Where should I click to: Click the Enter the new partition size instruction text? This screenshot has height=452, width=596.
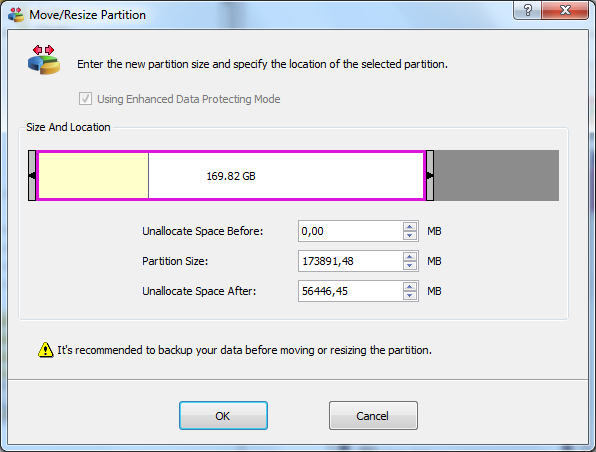[262, 64]
